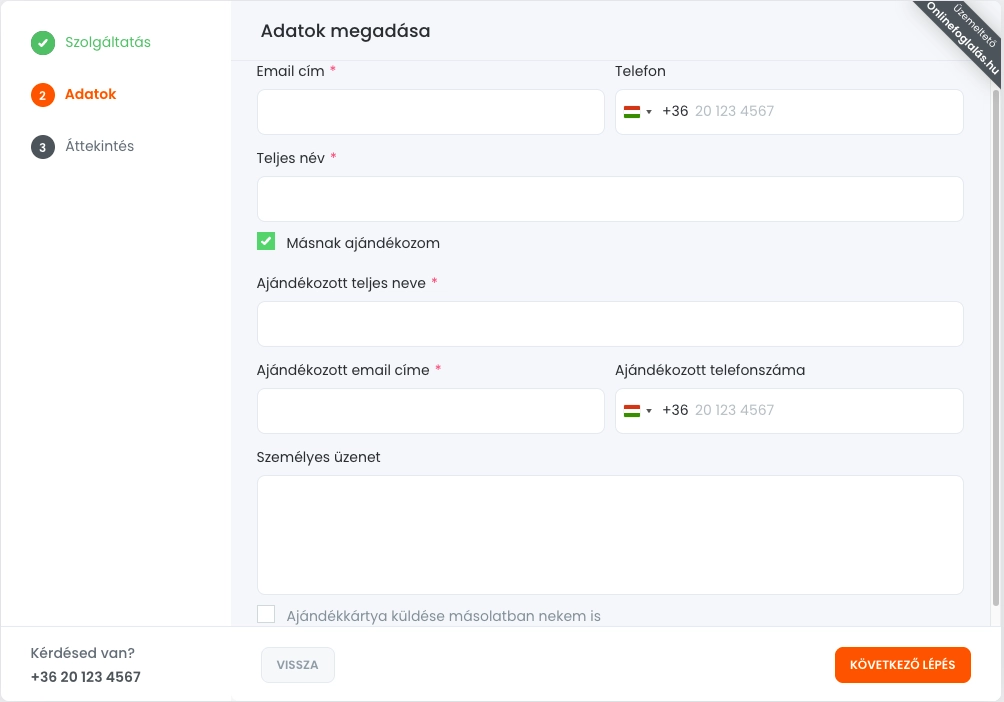Uncheck the Másnak ajándékozom checkbox
Image resolution: width=1004 pixels, height=702 pixels.
266,242
